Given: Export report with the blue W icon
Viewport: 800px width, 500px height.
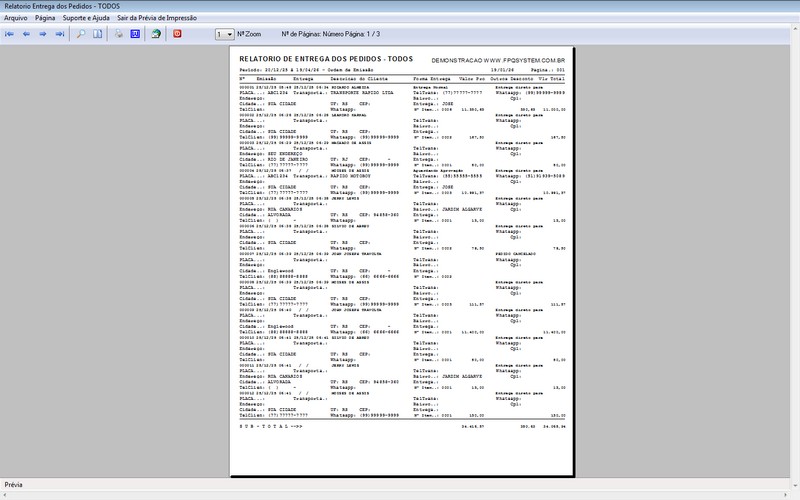Looking at the screenshot, I should click(x=135, y=34).
